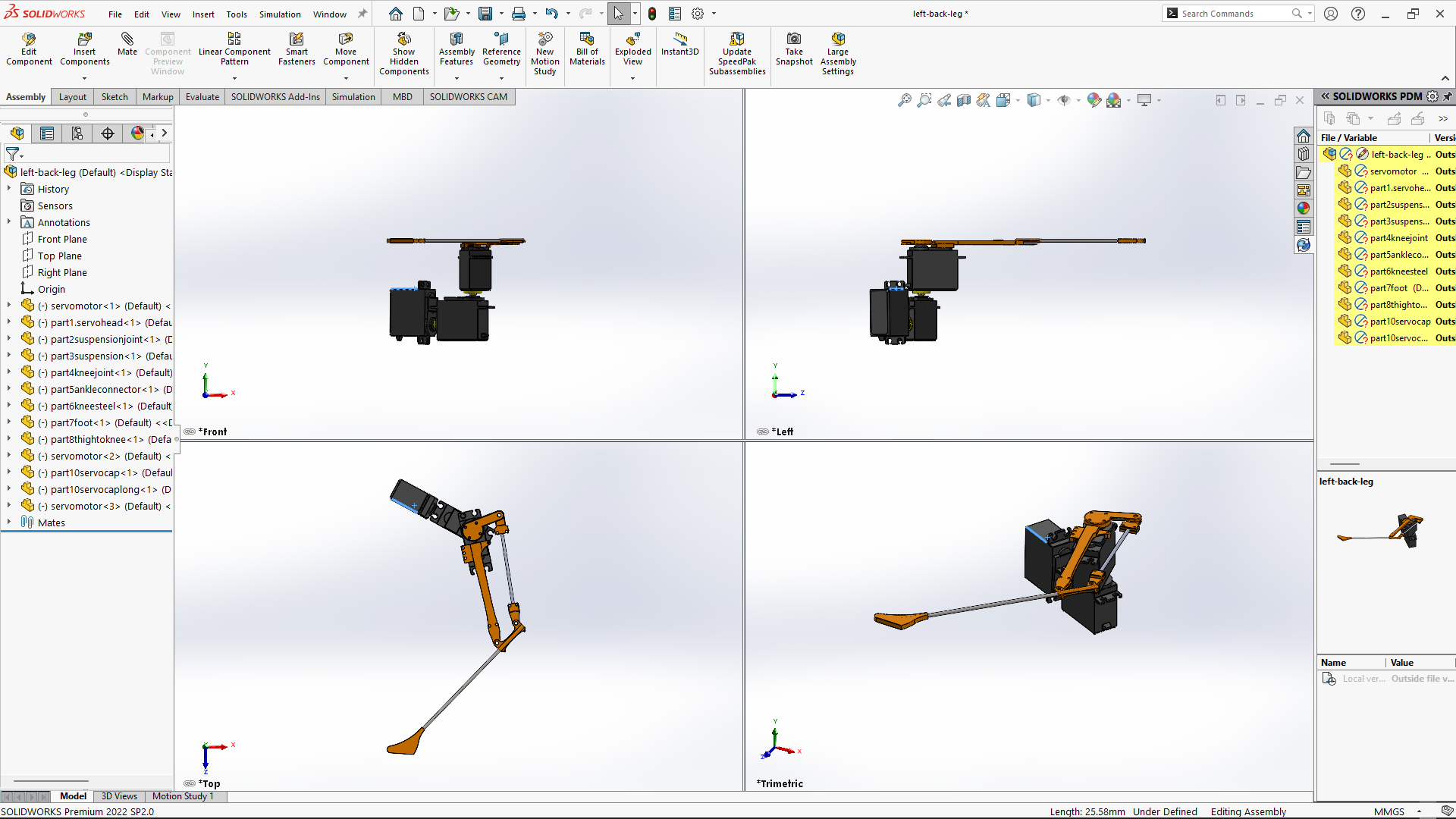This screenshot has width=1456, height=819.
Task: Switch to the Evaluate tab
Action: (x=202, y=96)
